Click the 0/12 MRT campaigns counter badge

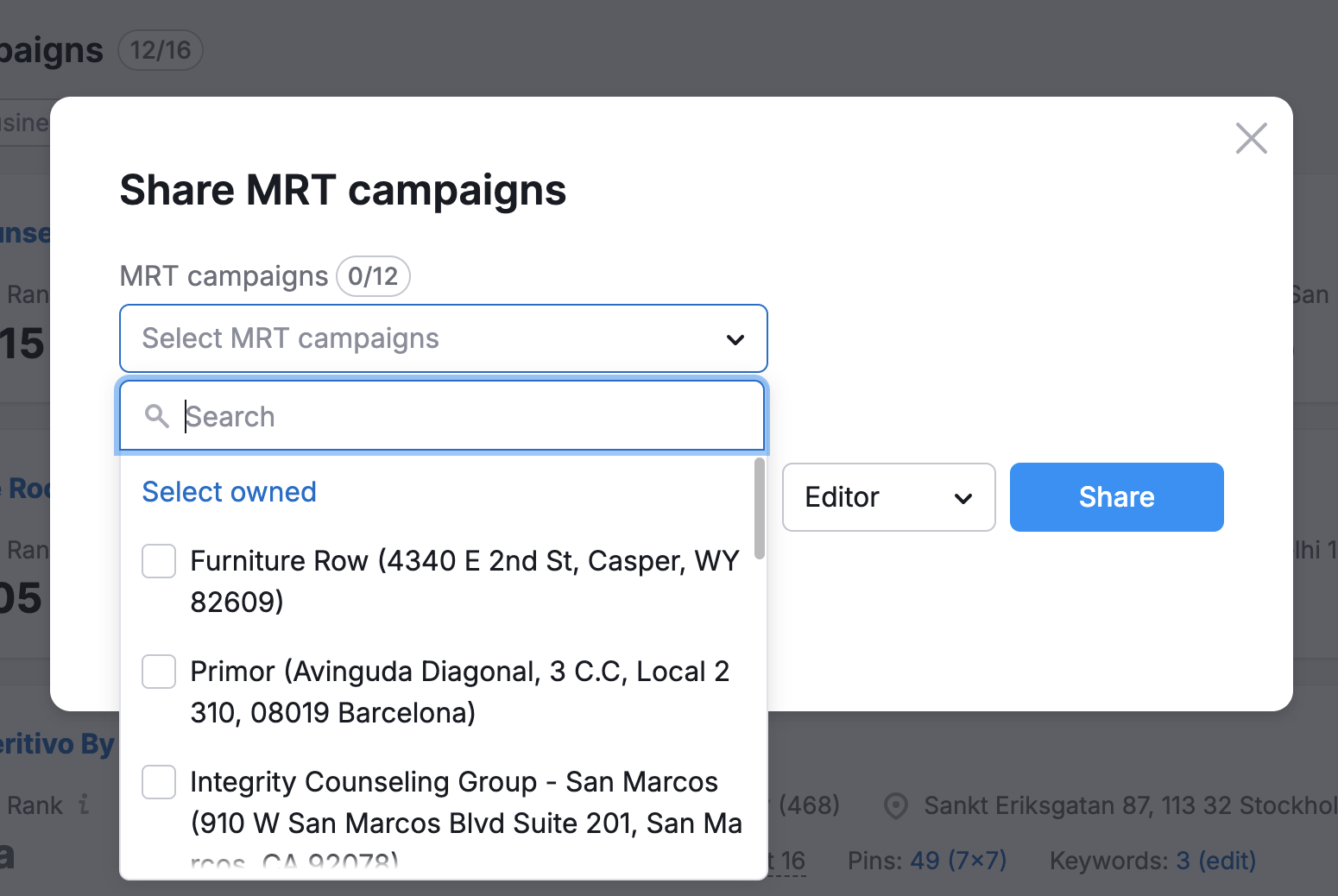(373, 276)
